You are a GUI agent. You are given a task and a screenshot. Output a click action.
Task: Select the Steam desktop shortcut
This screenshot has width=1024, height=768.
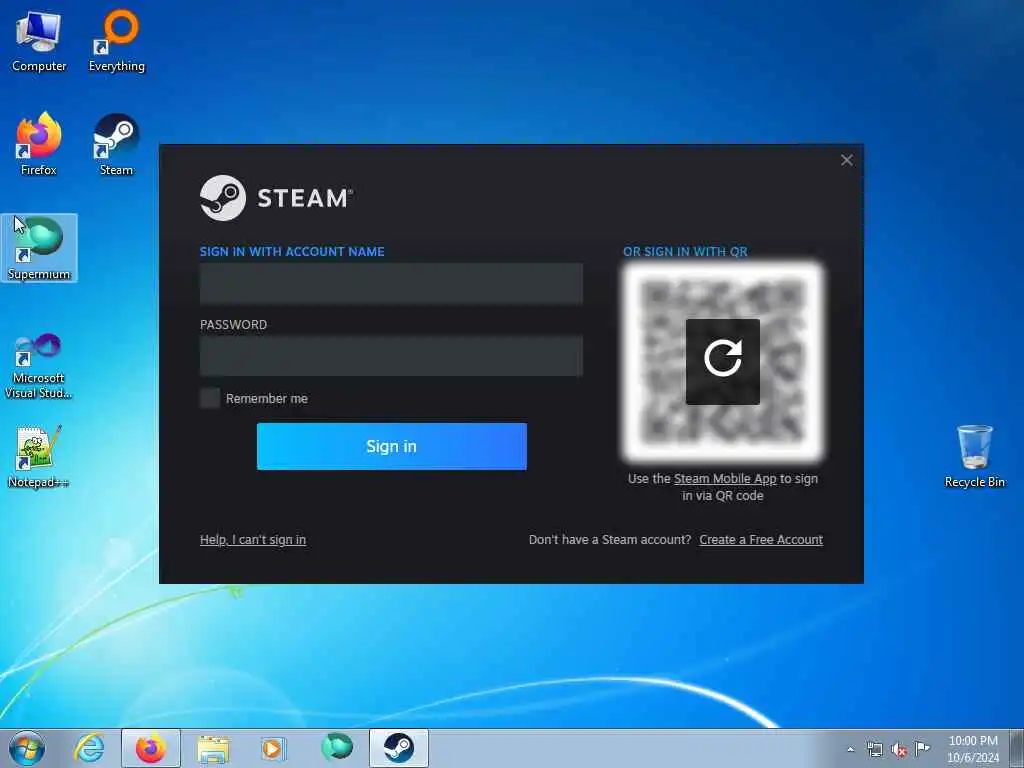116,144
